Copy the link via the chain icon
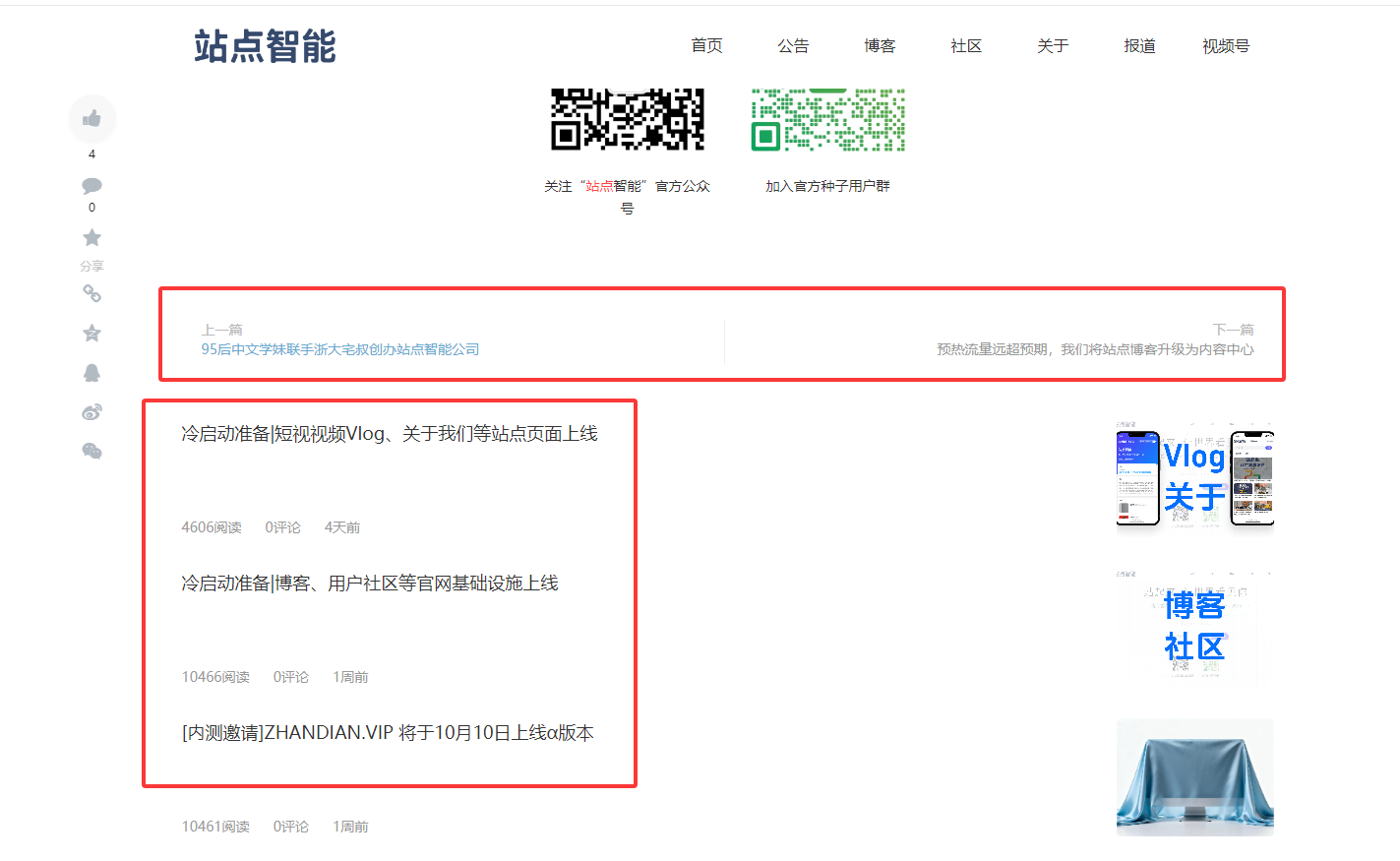The width and height of the screenshot is (1400, 861). (x=92, y=293)
